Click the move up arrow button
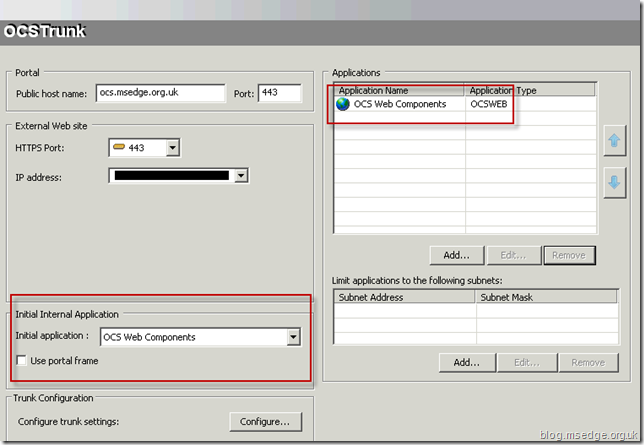Screen dimensions: 644x445 614,141
